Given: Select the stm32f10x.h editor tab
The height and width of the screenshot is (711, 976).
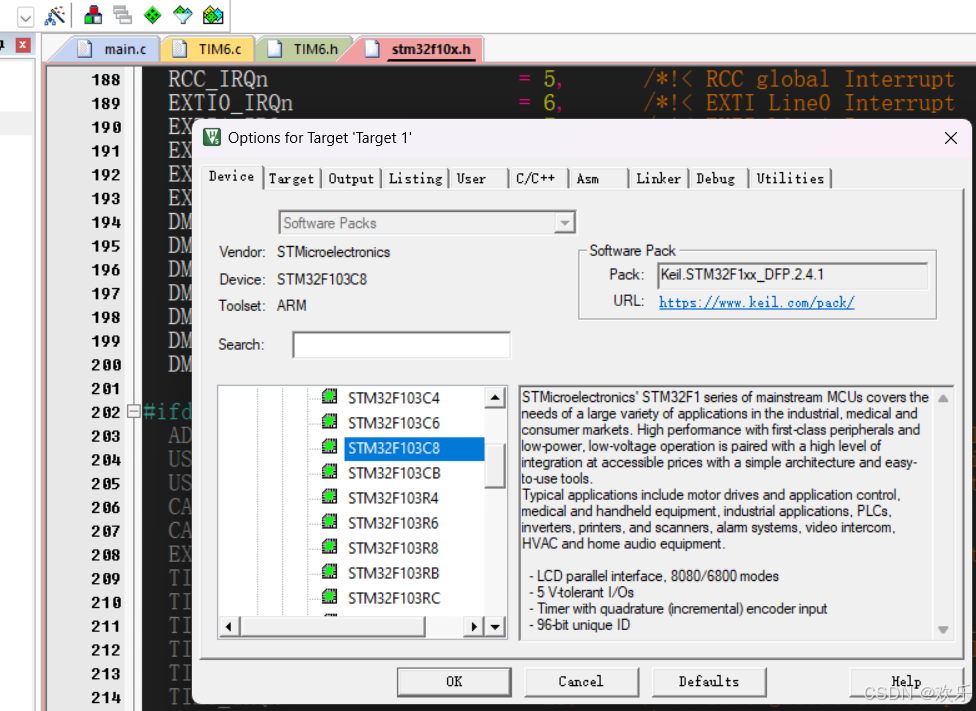Looking at the screenshot, I should coord(419,49).
